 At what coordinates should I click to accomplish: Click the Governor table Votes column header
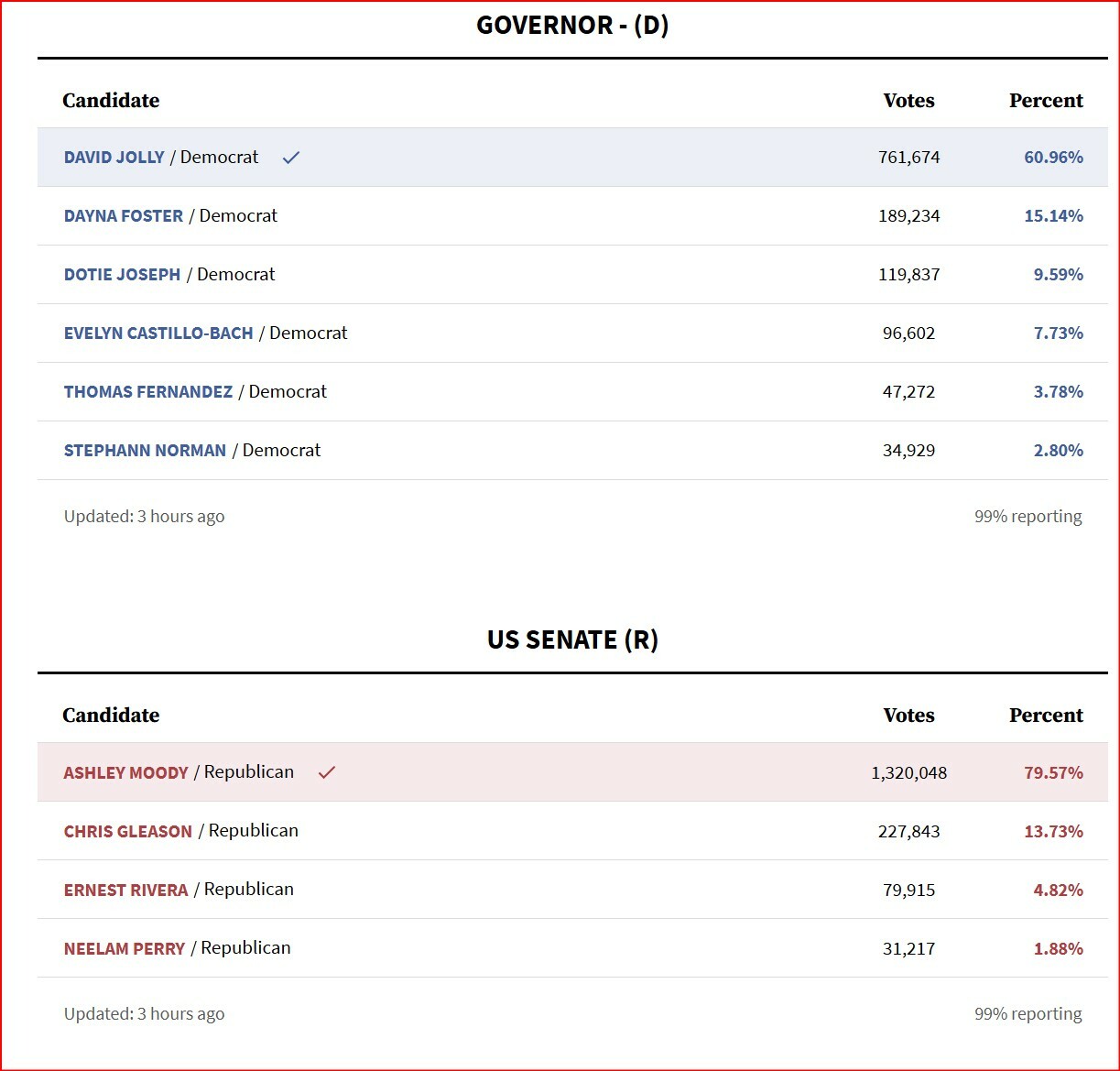(908, 101)
